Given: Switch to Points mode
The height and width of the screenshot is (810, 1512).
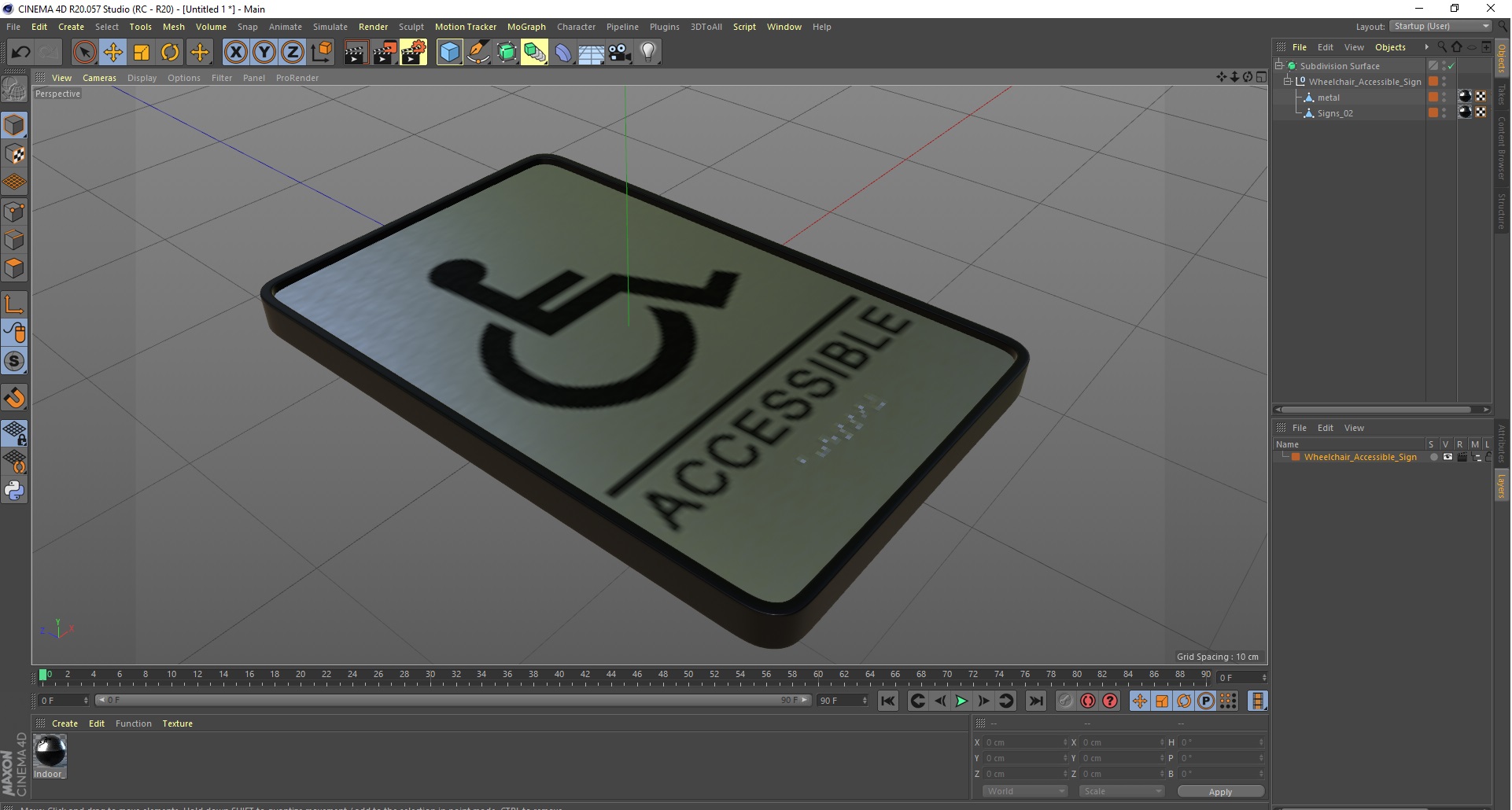Looking at the screenshot, I should (x=14, y=212).
